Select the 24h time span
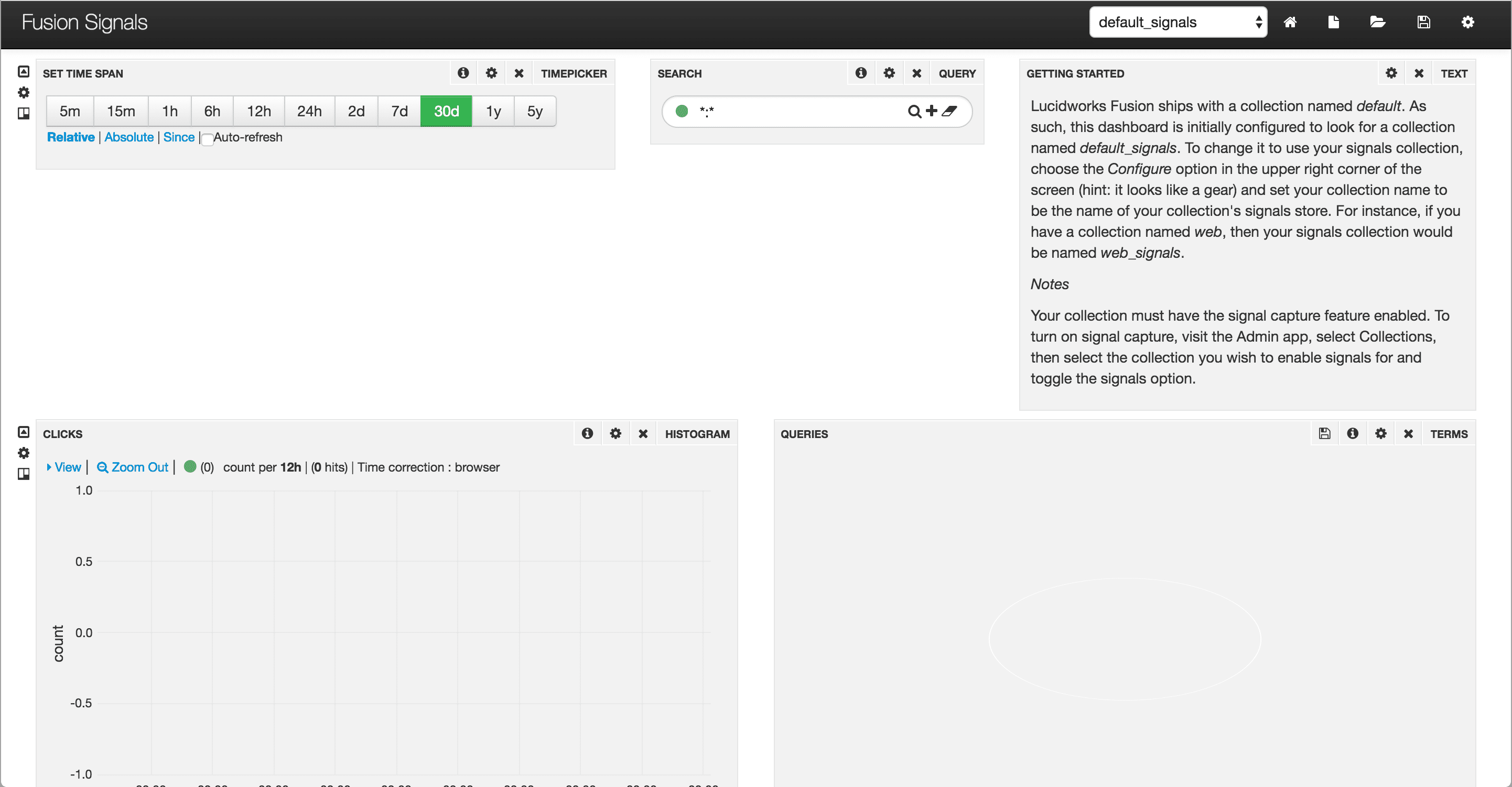 pos(309,111)
